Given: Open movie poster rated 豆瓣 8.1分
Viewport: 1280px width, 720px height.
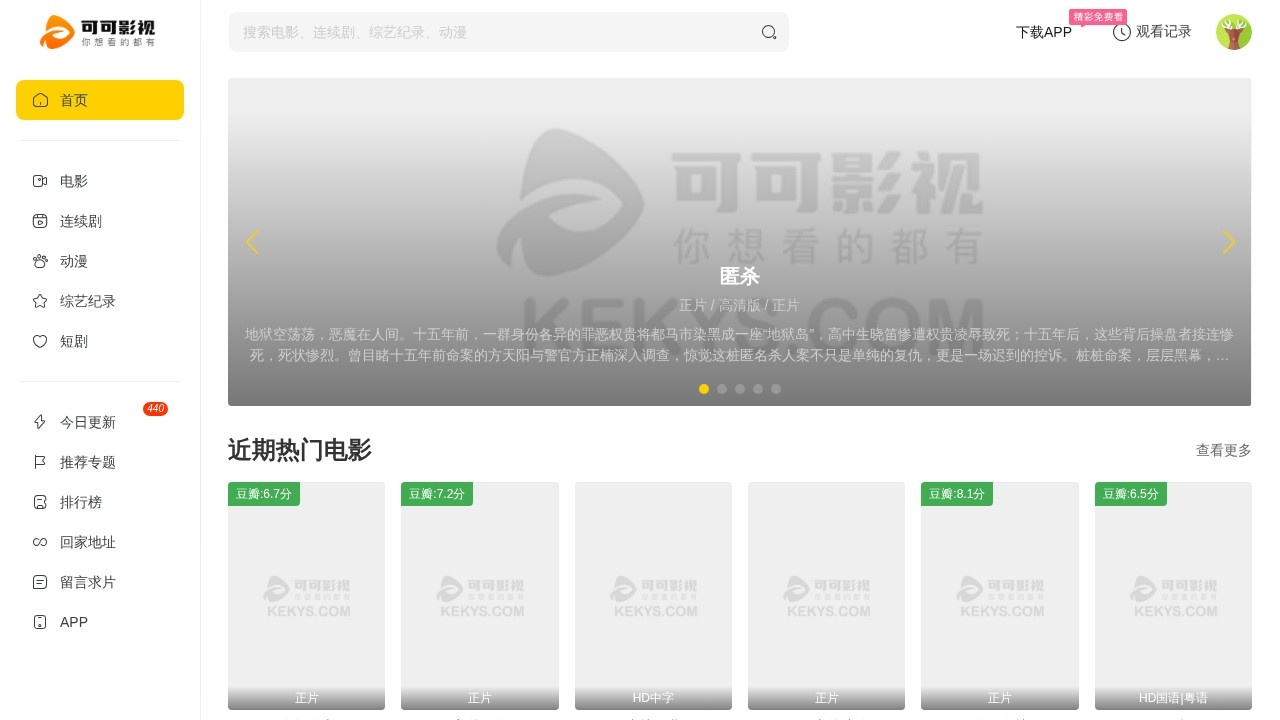Looking at the screenshot, I should click(x=999, y=595).
